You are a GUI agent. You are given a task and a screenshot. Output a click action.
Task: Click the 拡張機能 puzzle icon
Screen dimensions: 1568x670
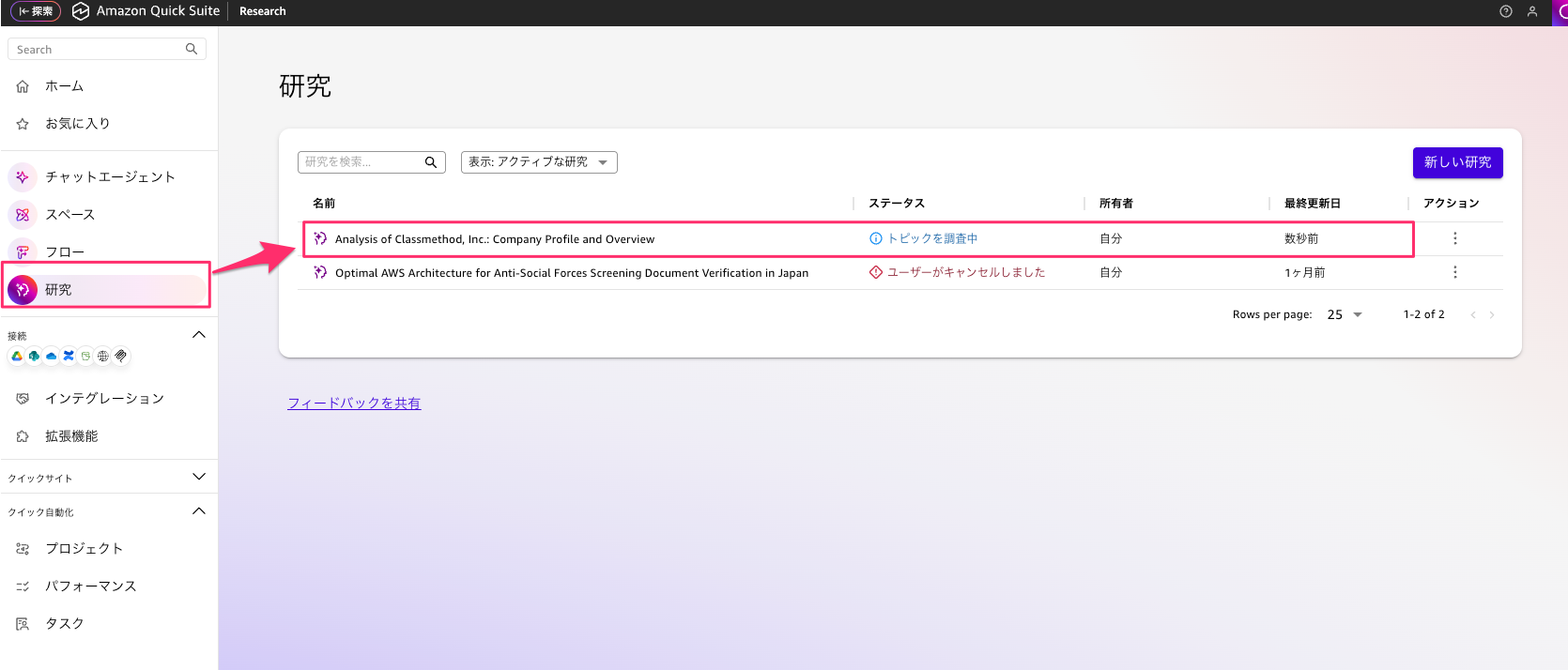click(x=23, y=436)
